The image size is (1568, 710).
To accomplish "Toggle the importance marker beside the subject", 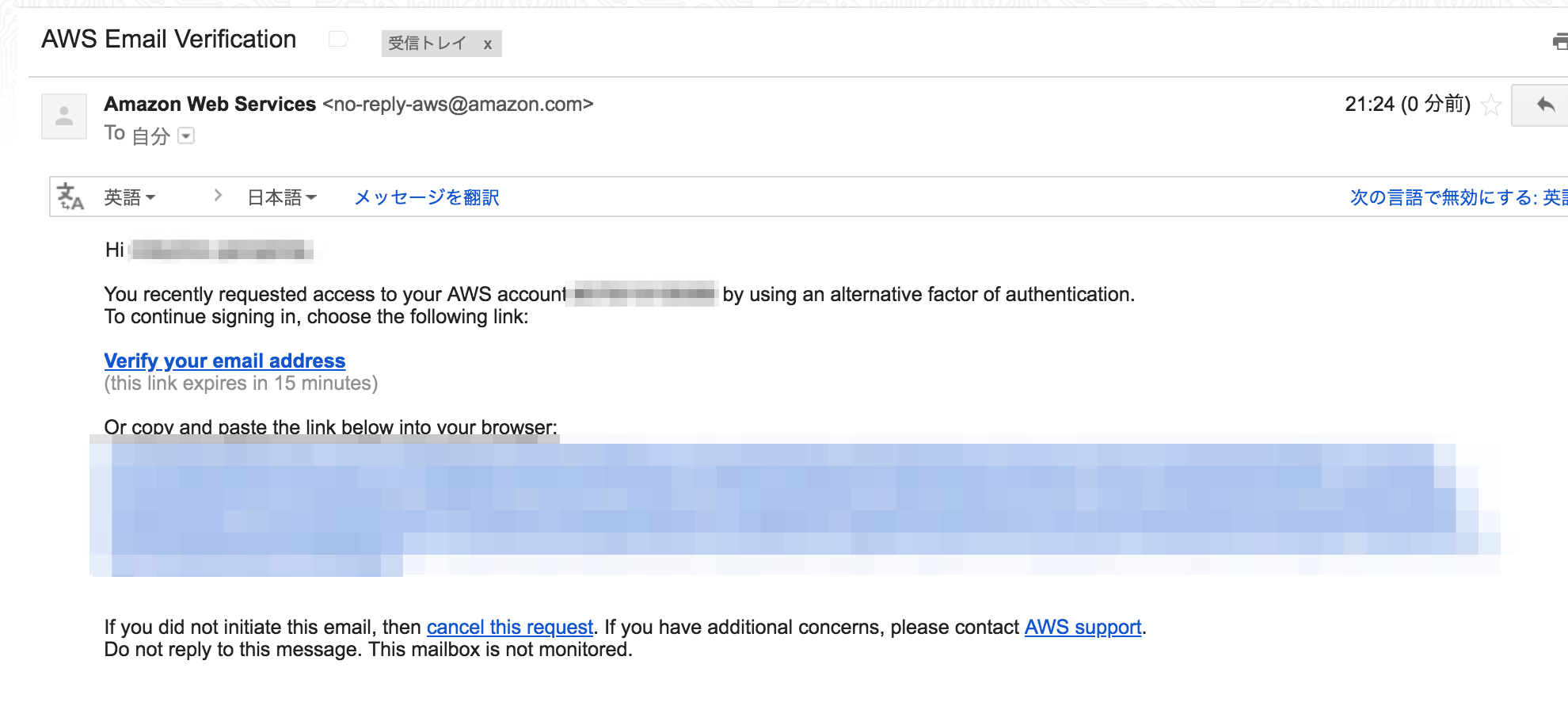I will (338, 40).
